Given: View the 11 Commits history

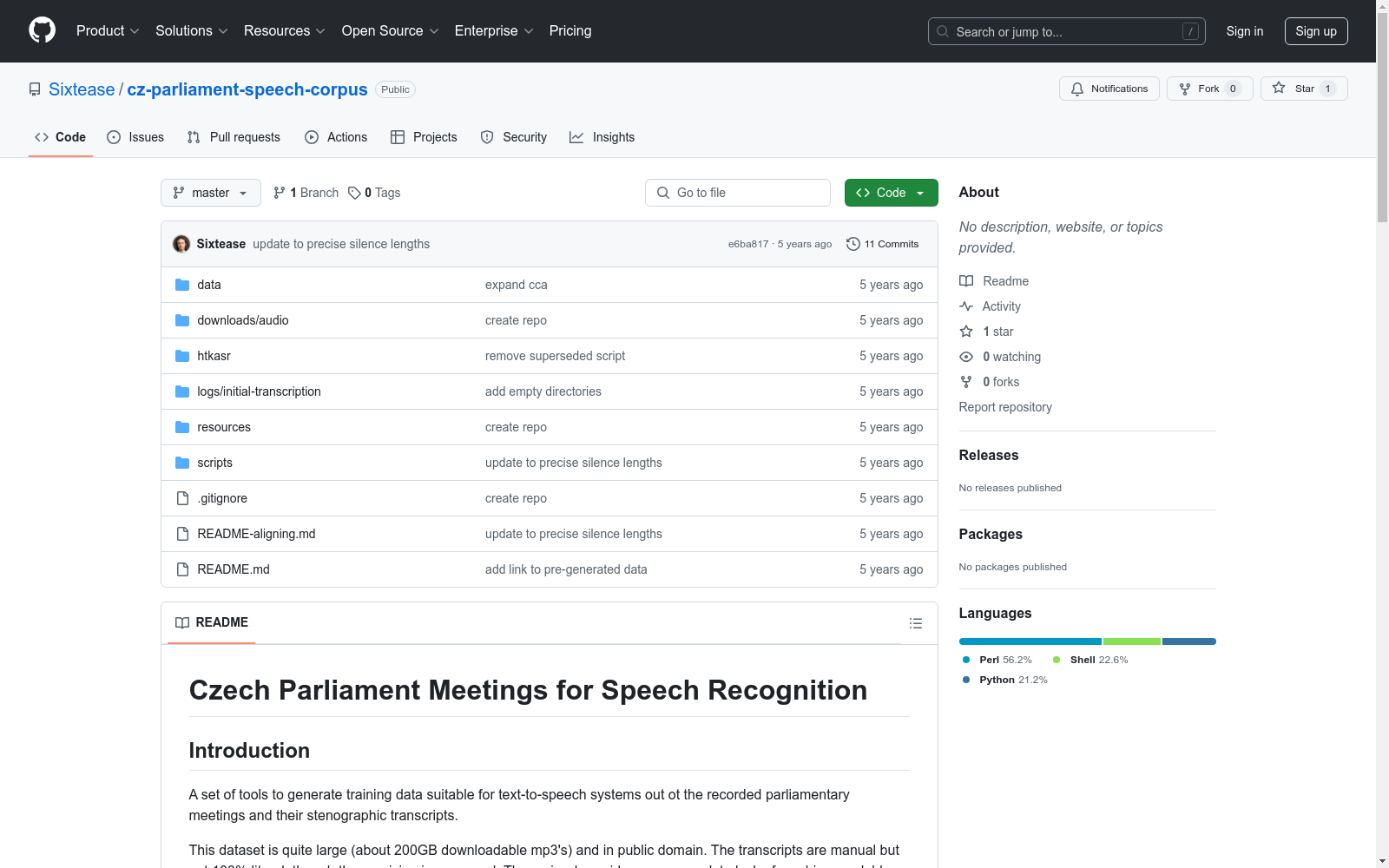Looking at the screenshot, I should [882, 244].
